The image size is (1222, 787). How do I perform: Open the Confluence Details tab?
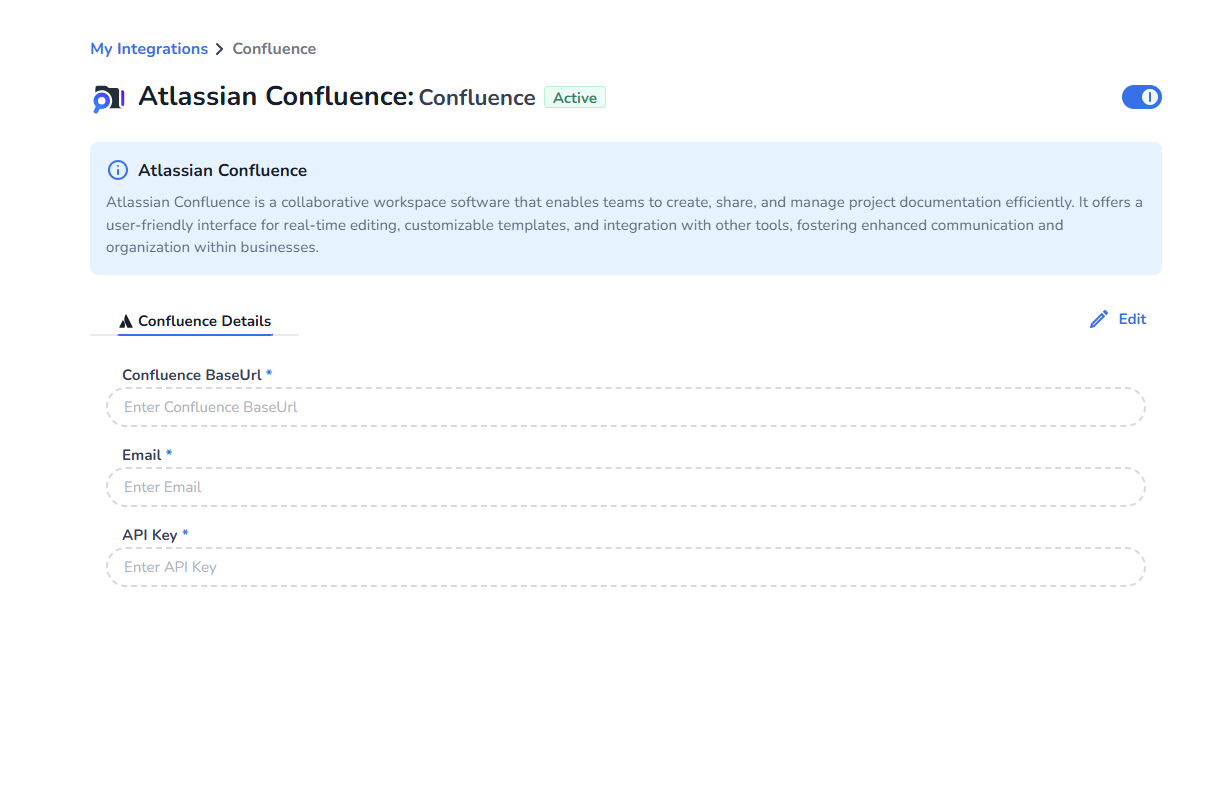195,321
